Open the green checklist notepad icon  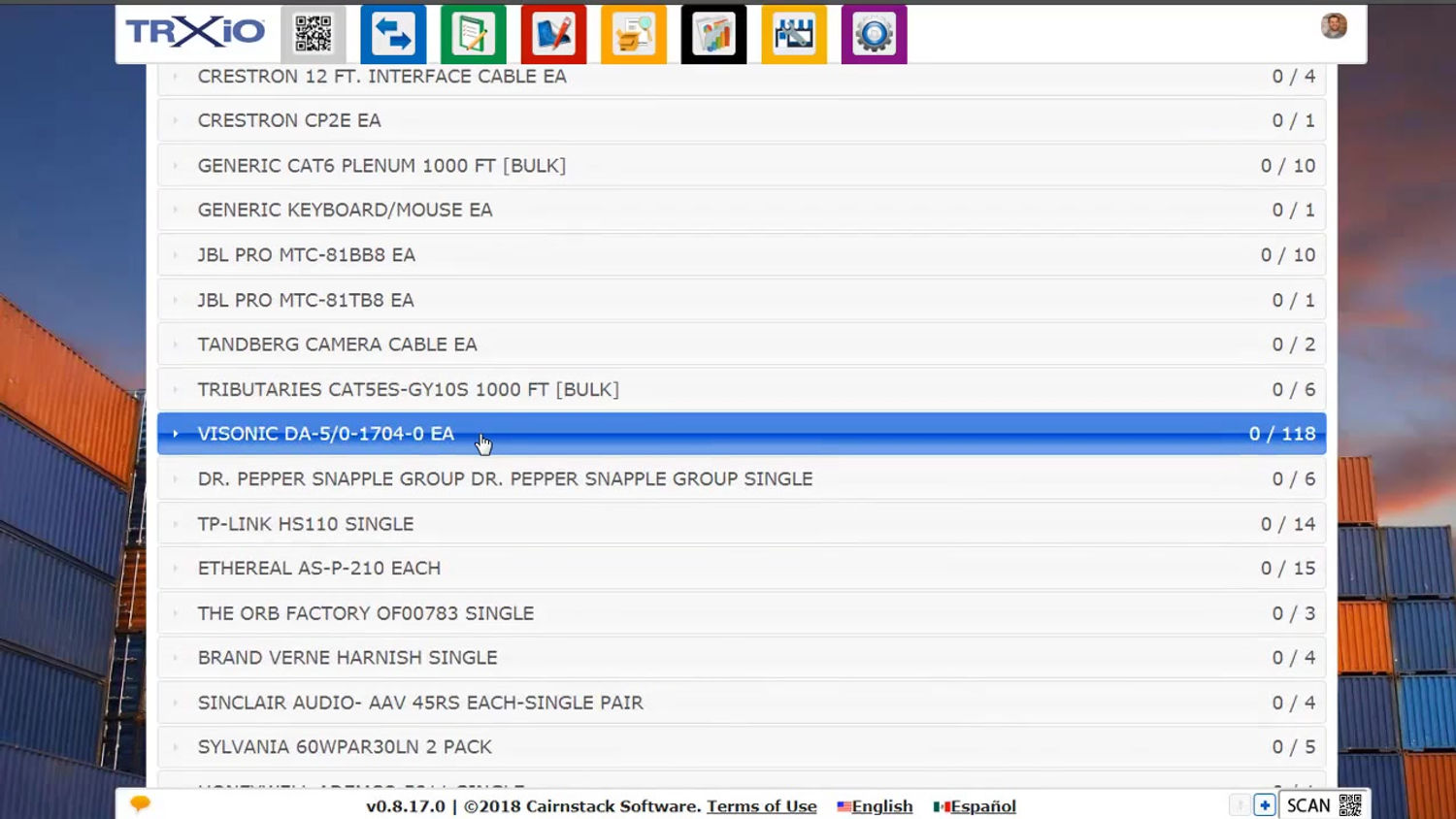pyautogui.click(x=474, y=34)
